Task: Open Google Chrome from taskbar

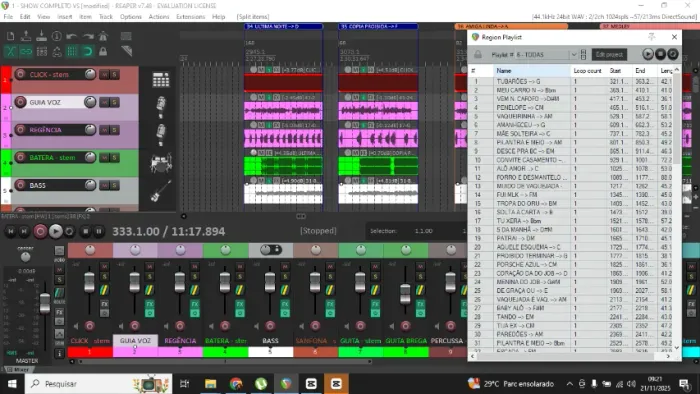Action: click(236, 384)
